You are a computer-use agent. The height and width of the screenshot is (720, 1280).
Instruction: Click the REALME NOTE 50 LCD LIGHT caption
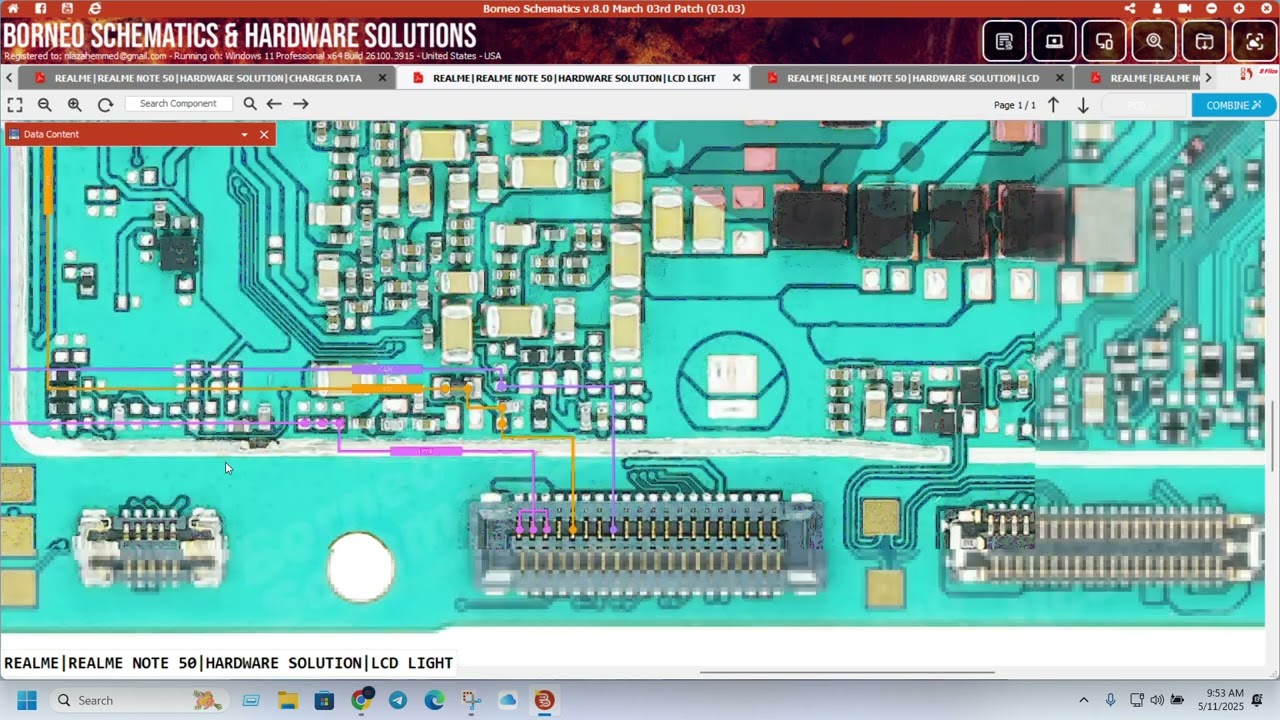(229, 663)
